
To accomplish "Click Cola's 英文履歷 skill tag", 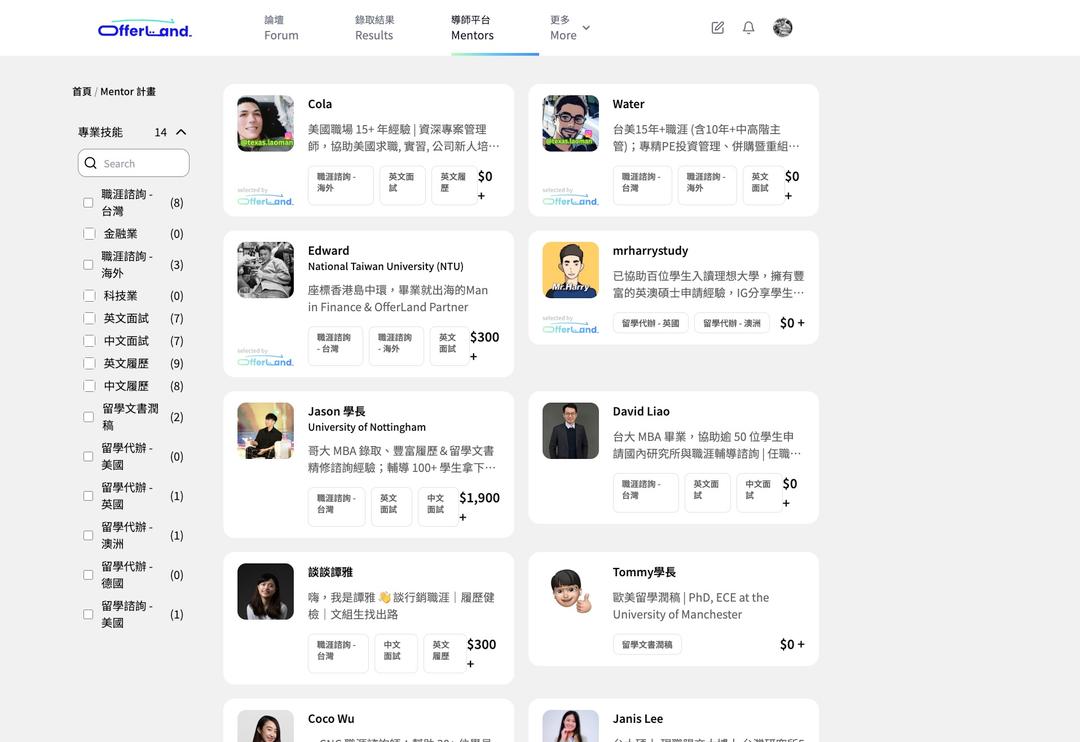I will pos(455,185).
